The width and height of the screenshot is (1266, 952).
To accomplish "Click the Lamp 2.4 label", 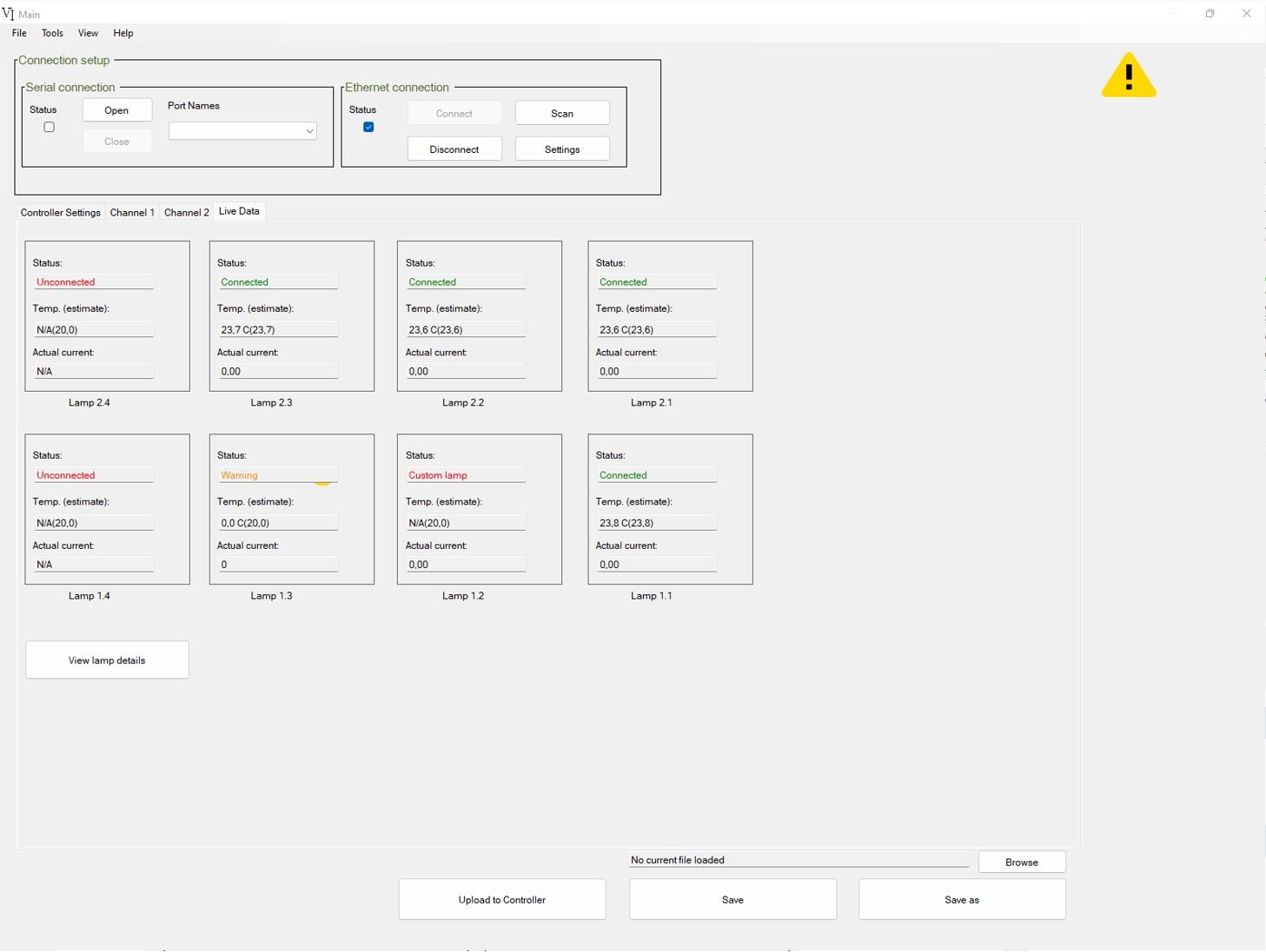I will coord(89,403).
